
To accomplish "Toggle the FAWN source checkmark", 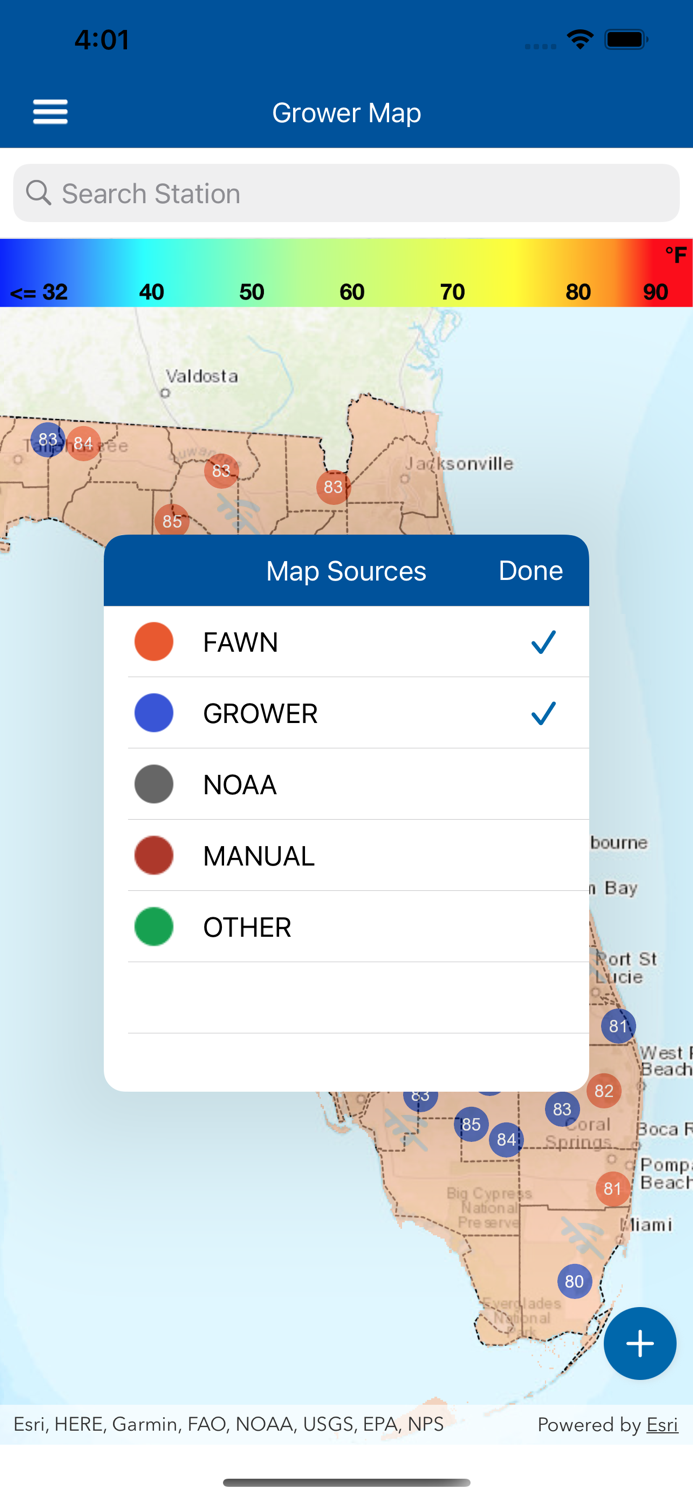I will pyautogui.click(x=543, y=642).
